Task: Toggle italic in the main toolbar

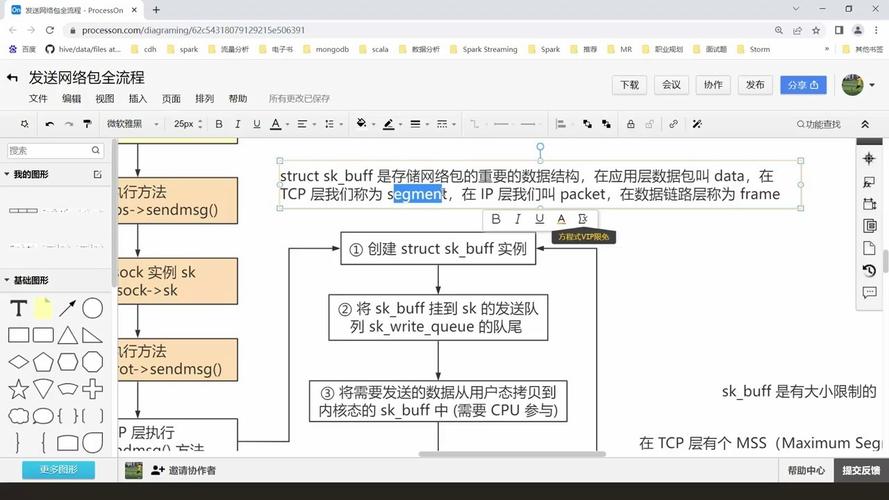Action: [x=238, y=124]
